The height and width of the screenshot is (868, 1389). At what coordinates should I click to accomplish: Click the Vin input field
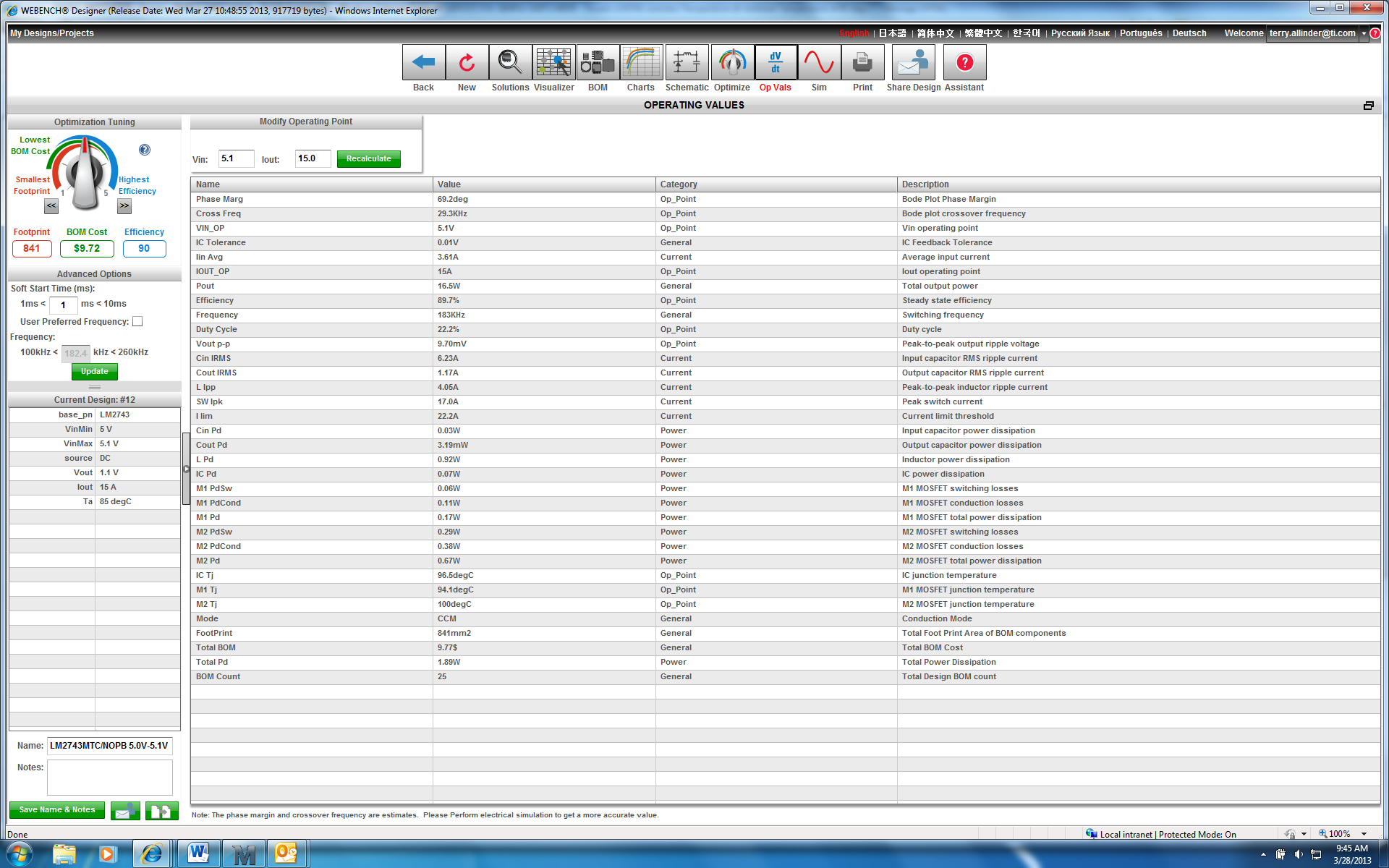tap(237, 159)
